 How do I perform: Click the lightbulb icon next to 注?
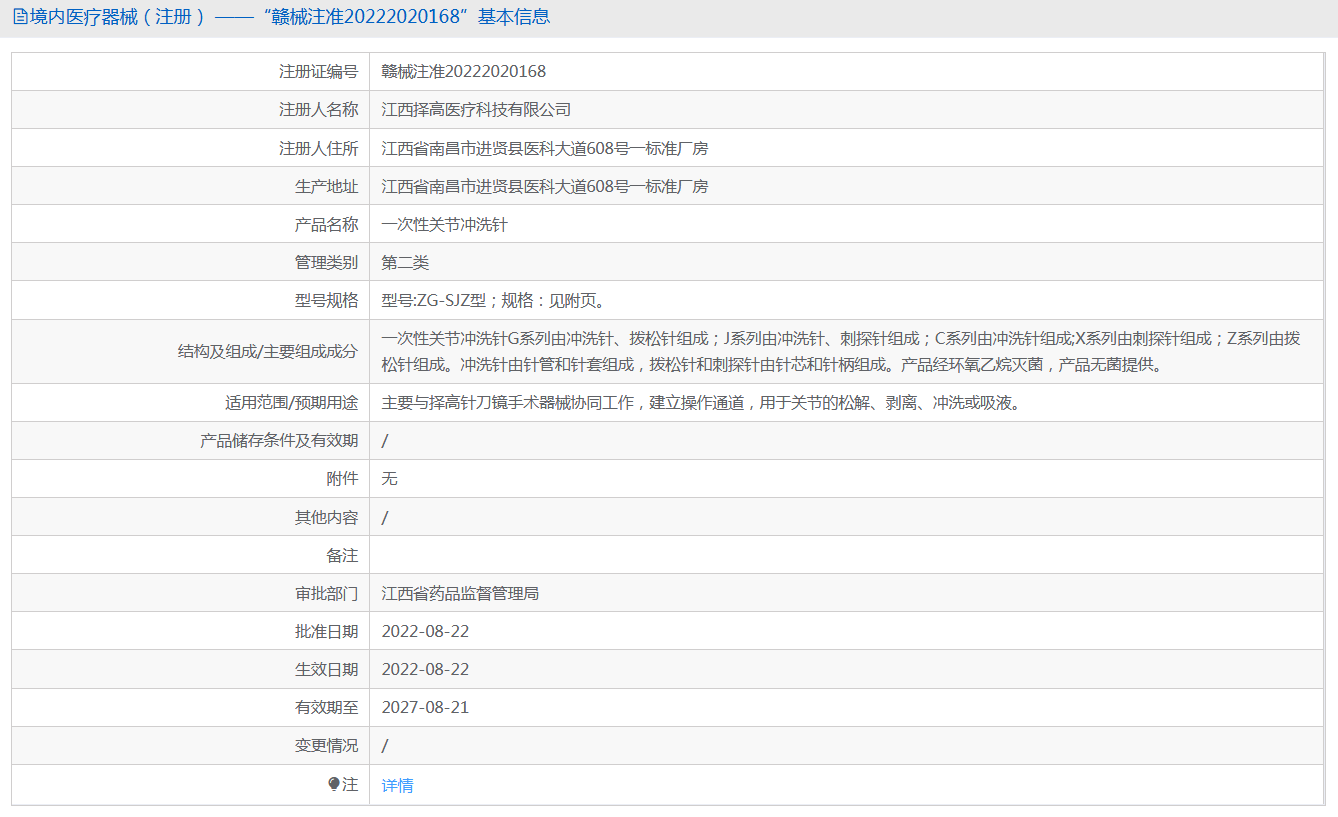[334, 785]
